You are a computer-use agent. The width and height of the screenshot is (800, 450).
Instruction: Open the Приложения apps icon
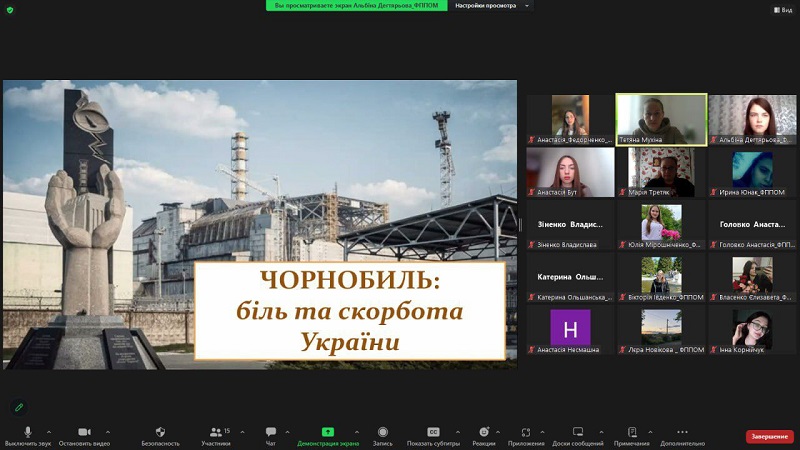pyautogui.click(x=526, y=432)
